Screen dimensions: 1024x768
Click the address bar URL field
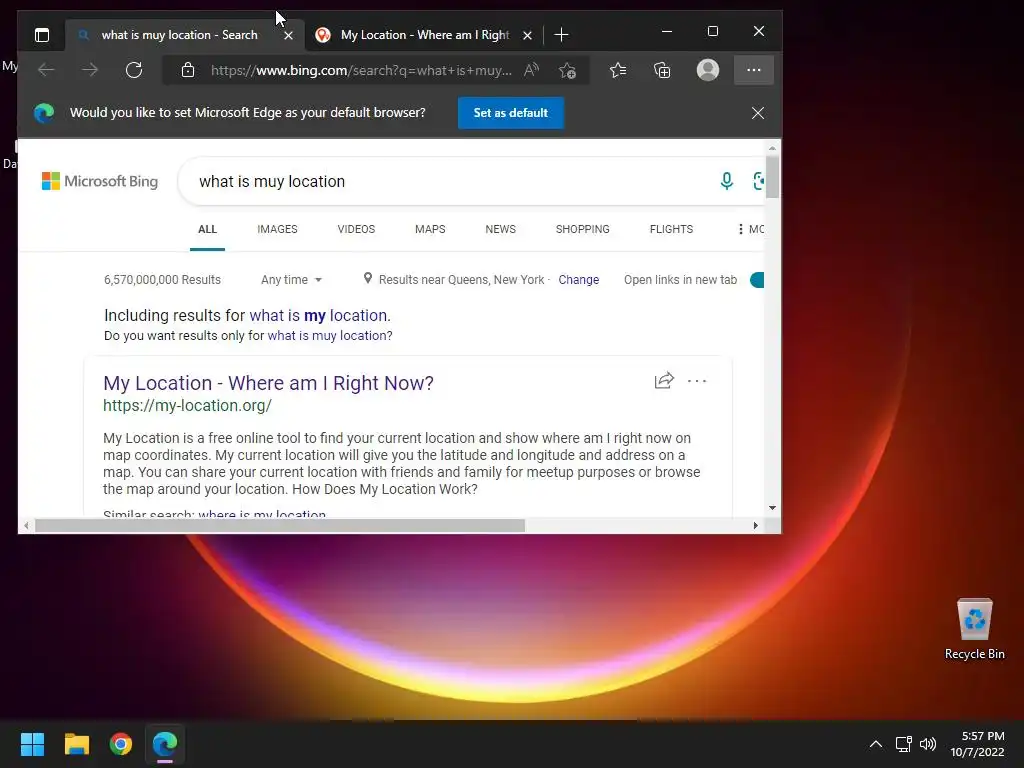(x=361, y=70)
